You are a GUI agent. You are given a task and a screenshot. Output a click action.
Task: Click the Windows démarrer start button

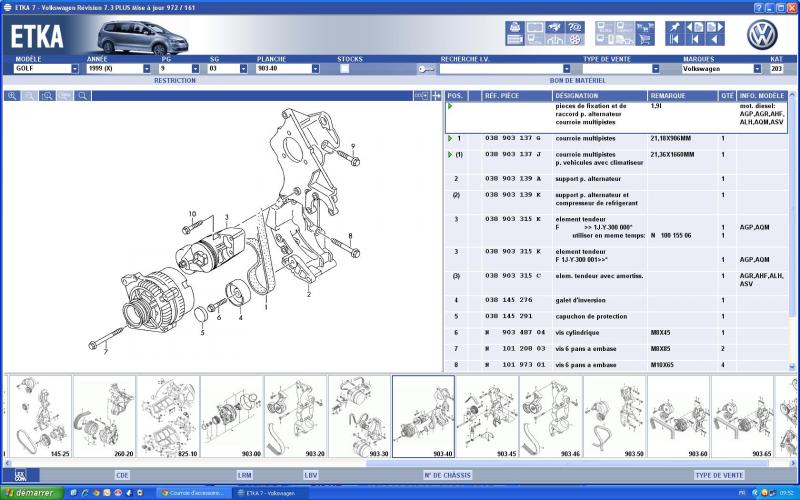32,493
